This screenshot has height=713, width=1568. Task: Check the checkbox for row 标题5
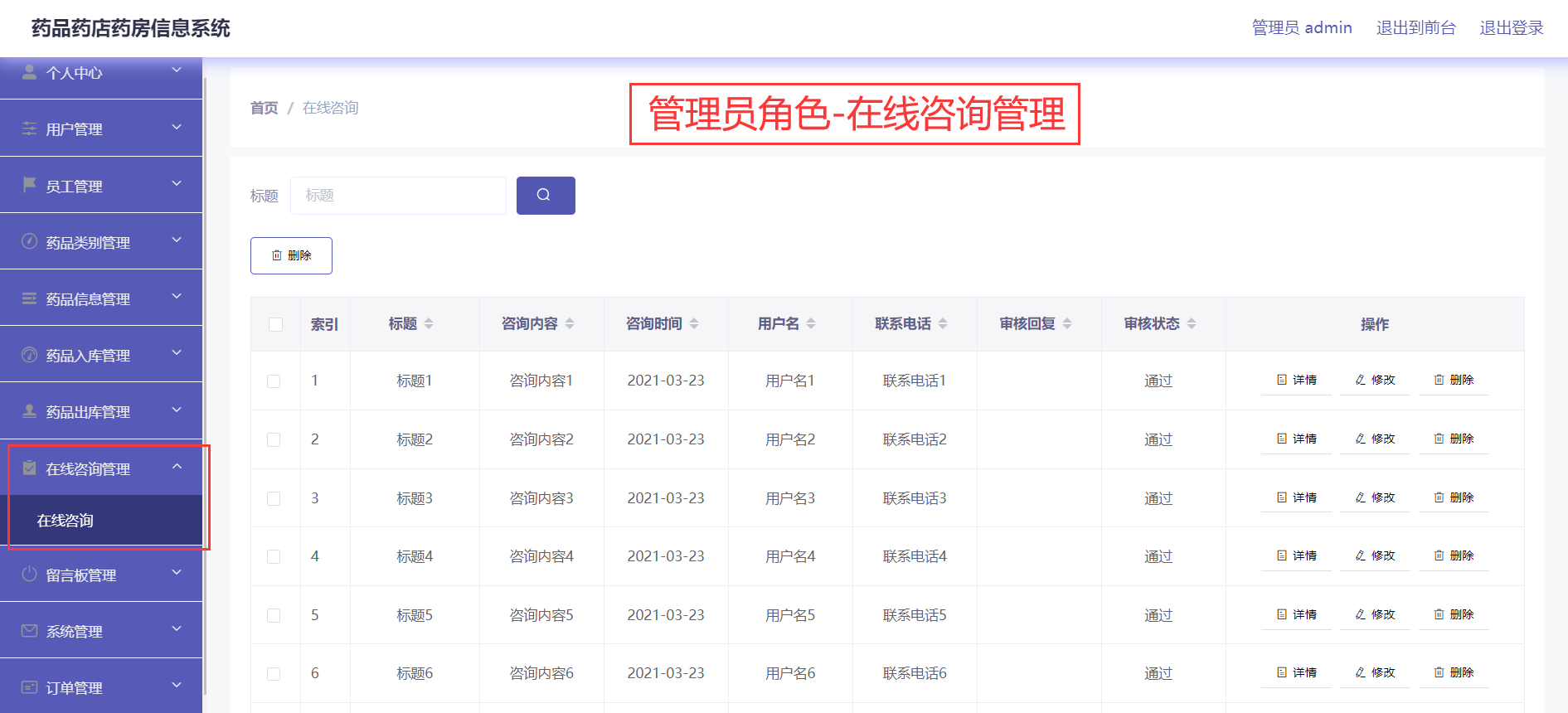click(x=274, y=615)
